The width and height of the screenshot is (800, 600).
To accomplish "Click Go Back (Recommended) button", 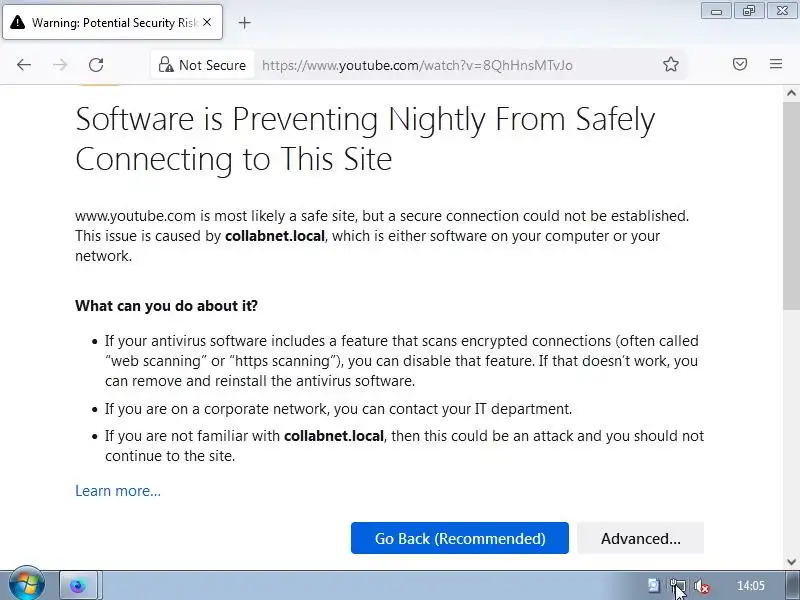I will coord(459,538).
